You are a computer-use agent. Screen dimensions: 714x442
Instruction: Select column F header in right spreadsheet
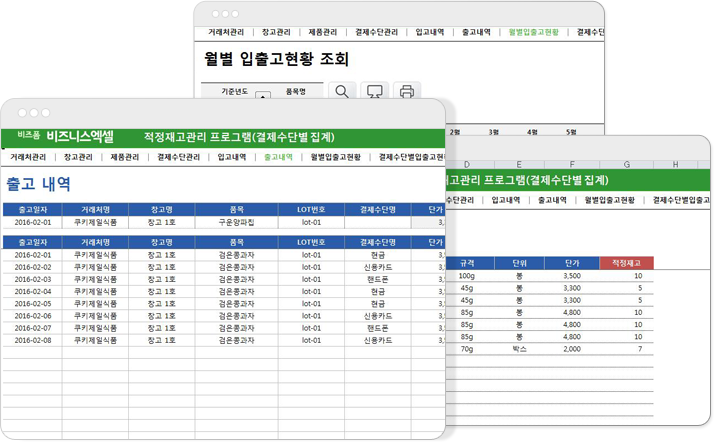[x=572, y=164]
